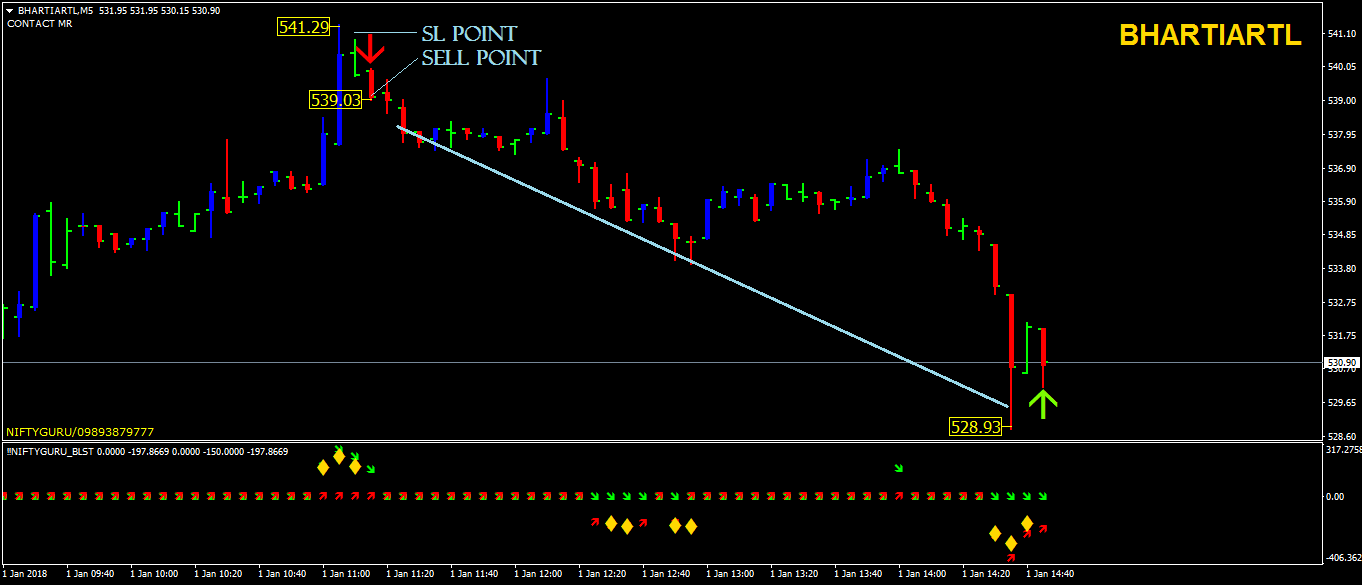1362x585 pixels.
Task: Select the green up arrow buy signal
Action: (x=1043, y=403)
